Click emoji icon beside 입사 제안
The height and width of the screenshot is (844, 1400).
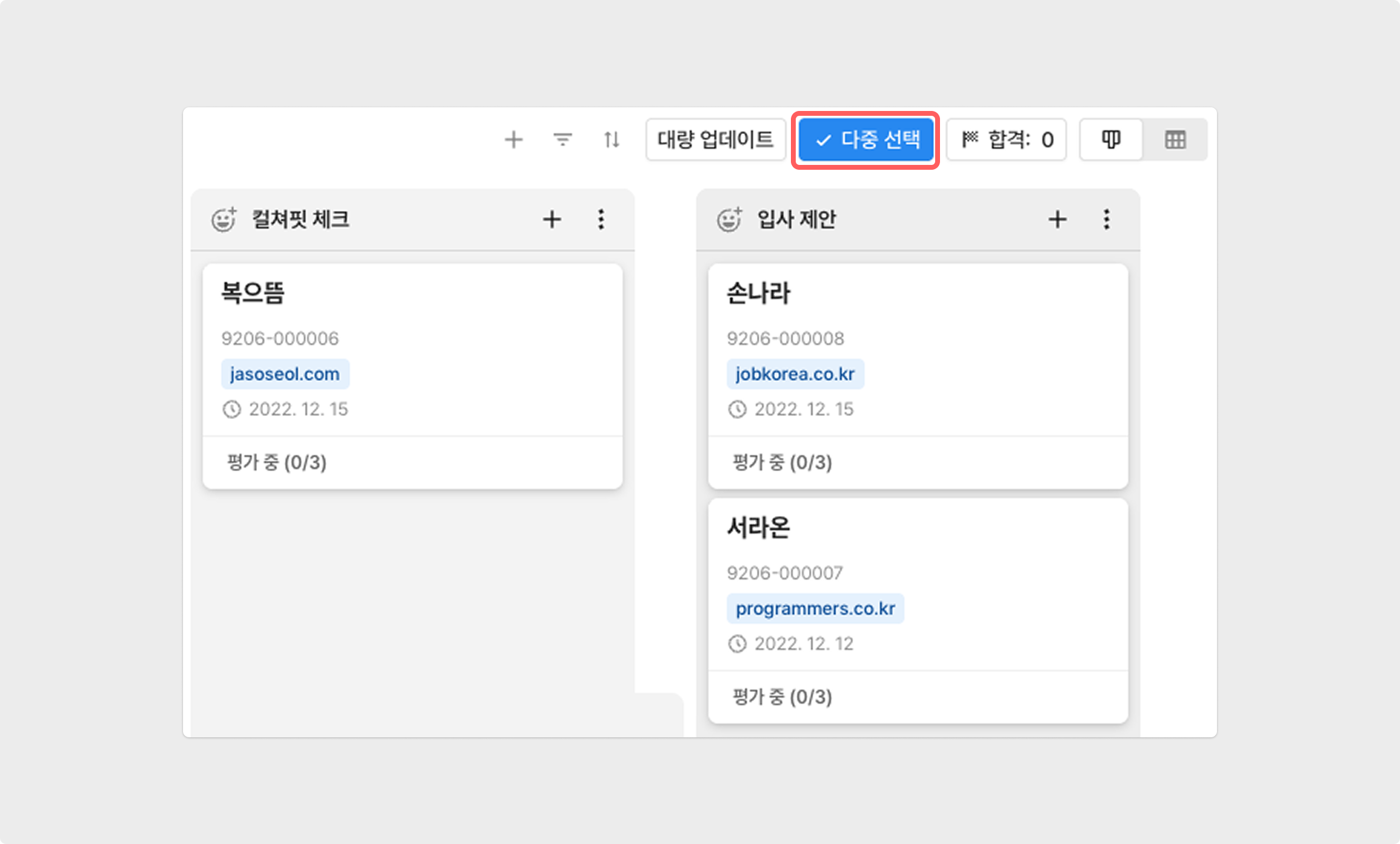click(x=729, y=219)
